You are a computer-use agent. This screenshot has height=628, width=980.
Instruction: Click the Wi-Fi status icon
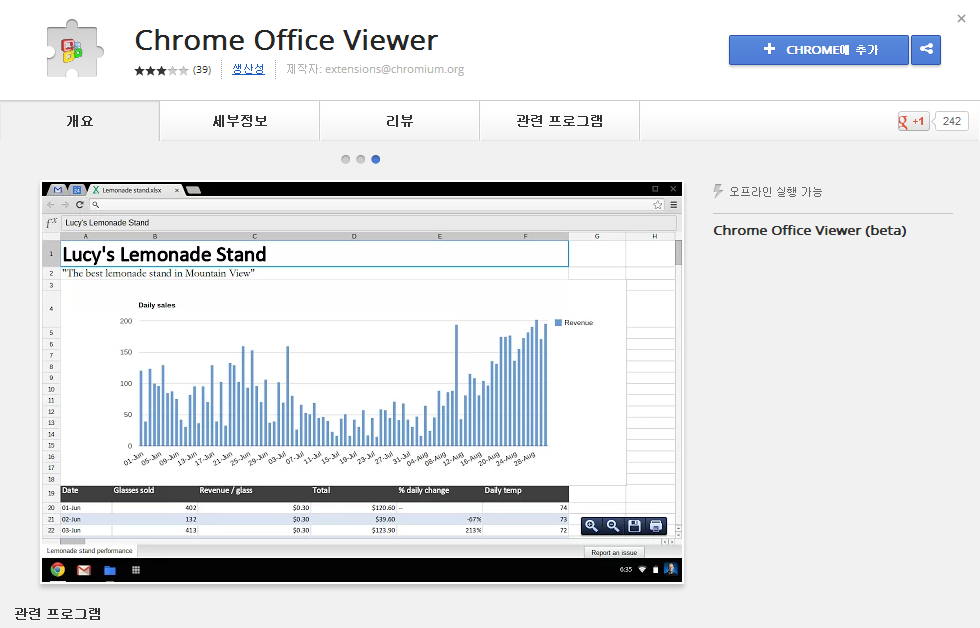[x=642, y=569]
